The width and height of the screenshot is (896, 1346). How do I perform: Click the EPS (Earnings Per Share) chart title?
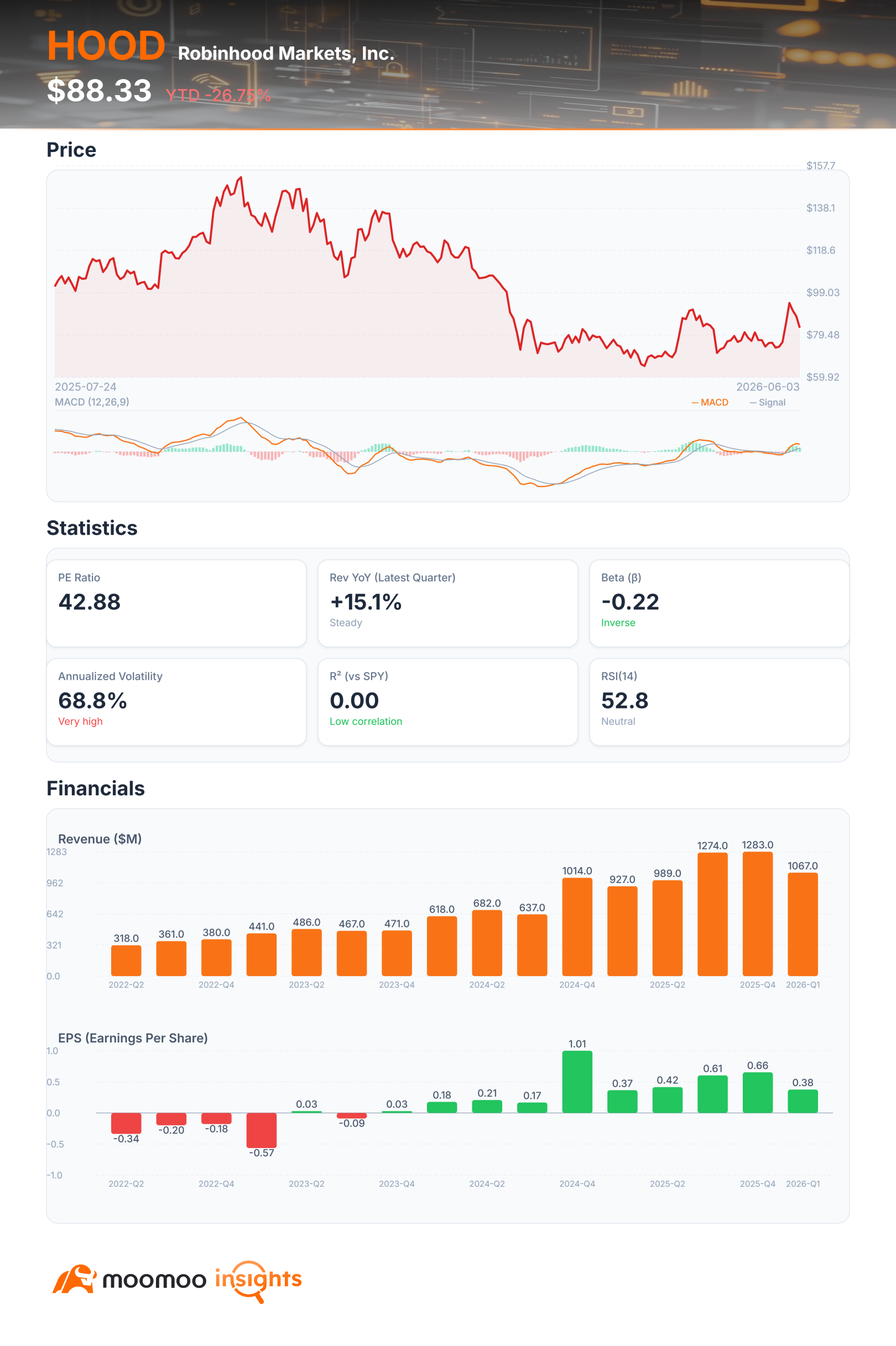click(133, 1038)
